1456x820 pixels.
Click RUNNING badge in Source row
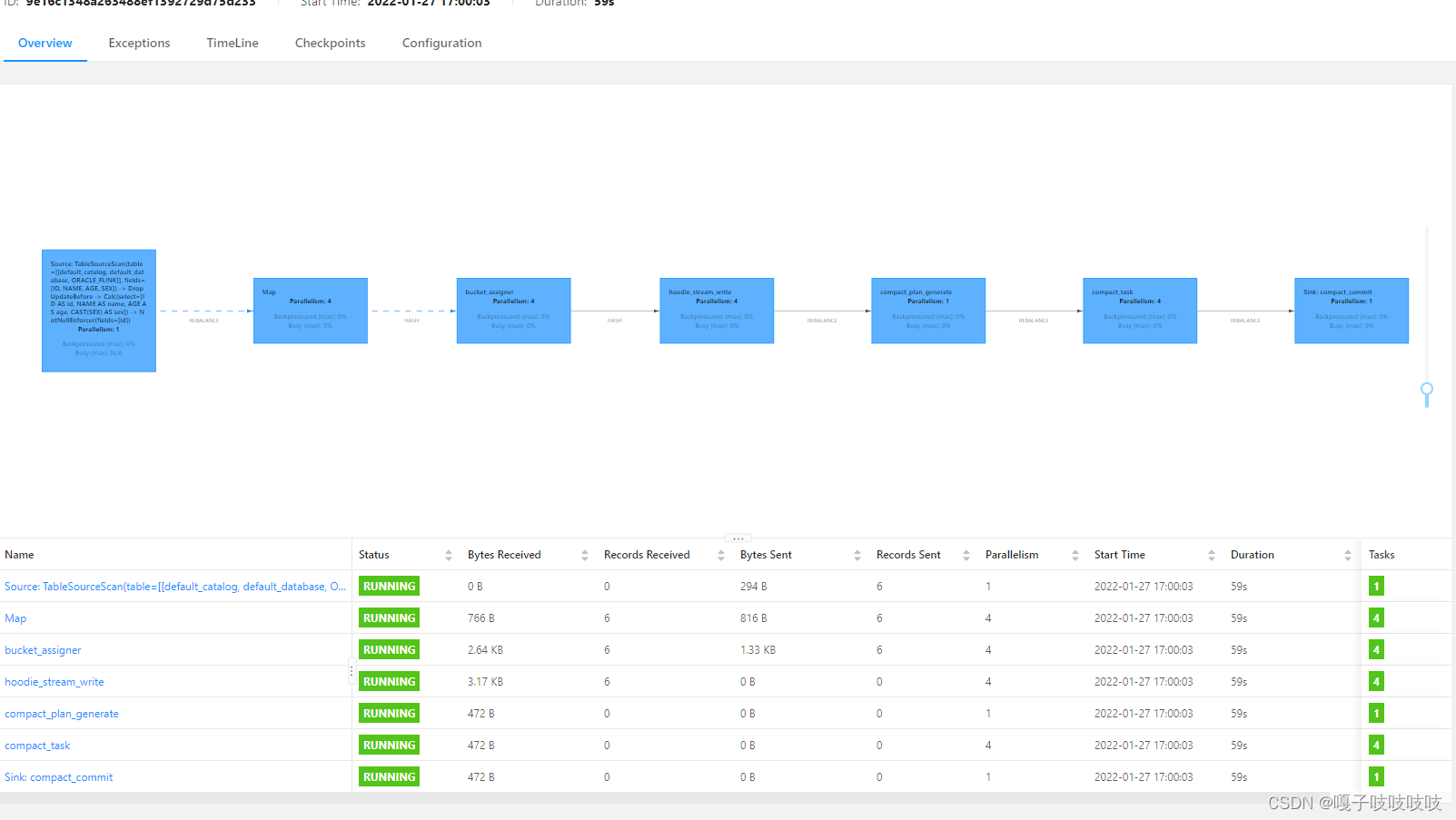click(x=389, y=587)
